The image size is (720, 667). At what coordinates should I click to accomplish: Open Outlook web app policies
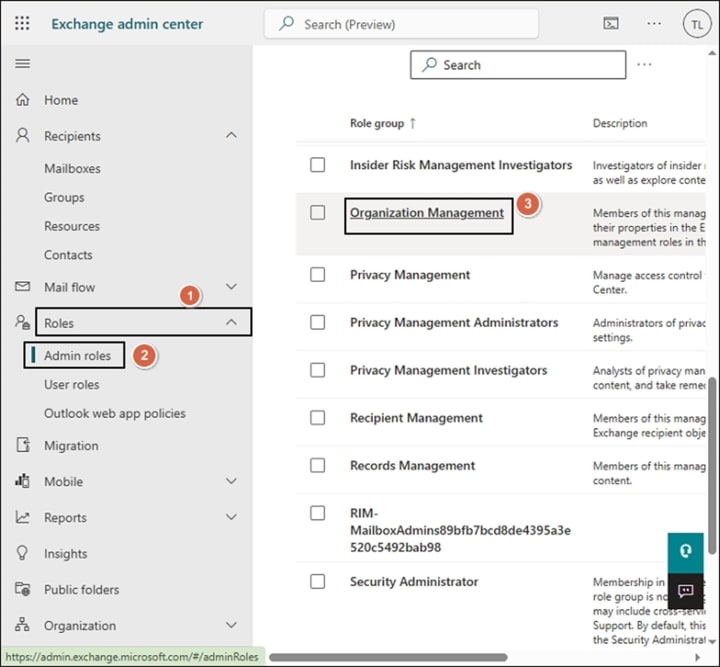pos(115,414)
